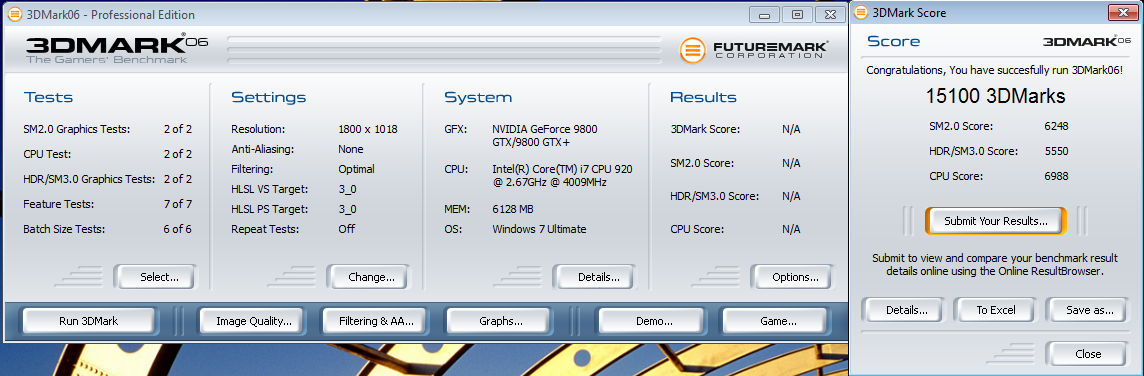The image size is (1144, 376).
Task: Click the CPU Score value 6988
Action: click(1056, 176)
